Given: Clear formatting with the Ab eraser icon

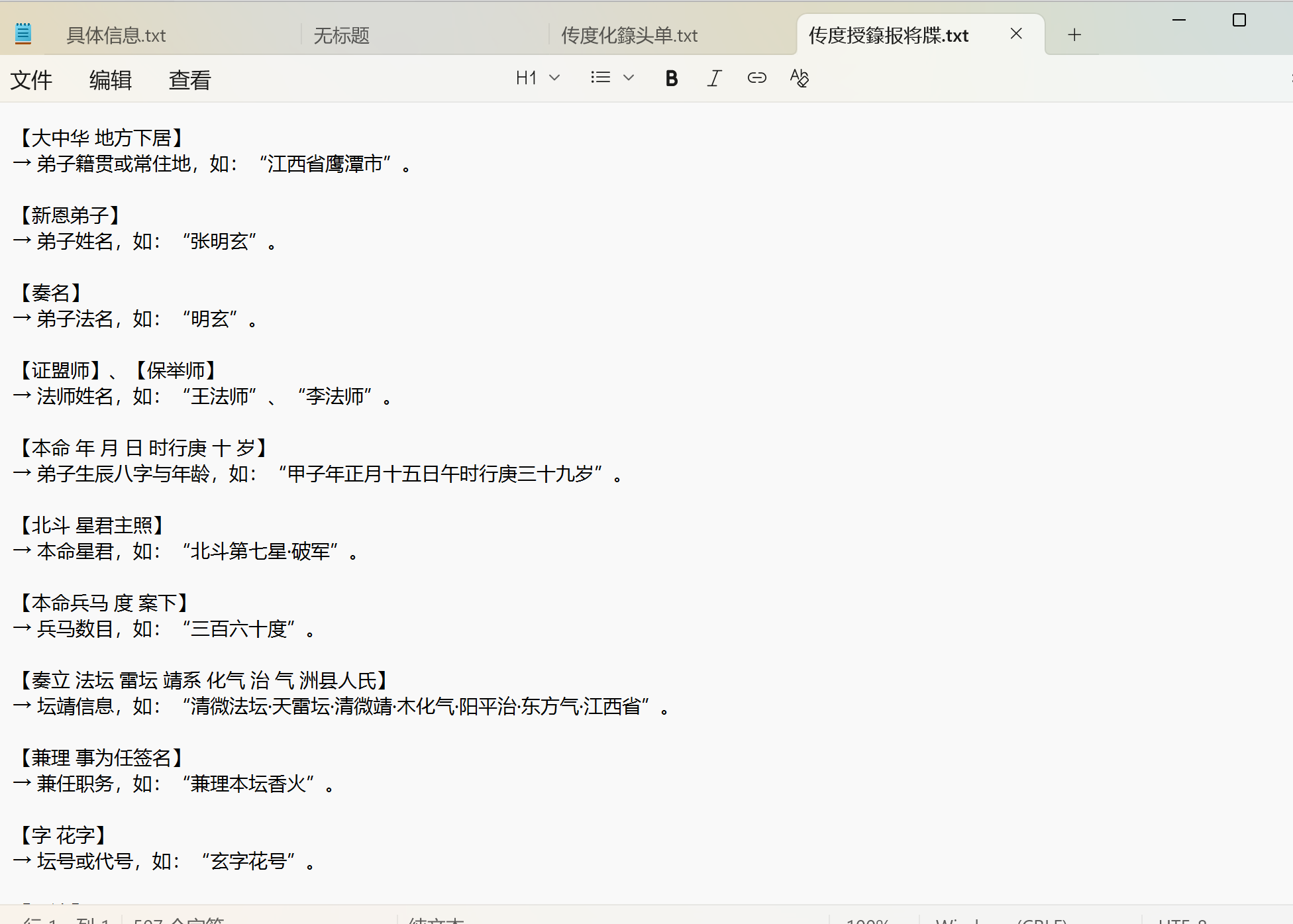Looking at the screenshot, I should 800,78.
